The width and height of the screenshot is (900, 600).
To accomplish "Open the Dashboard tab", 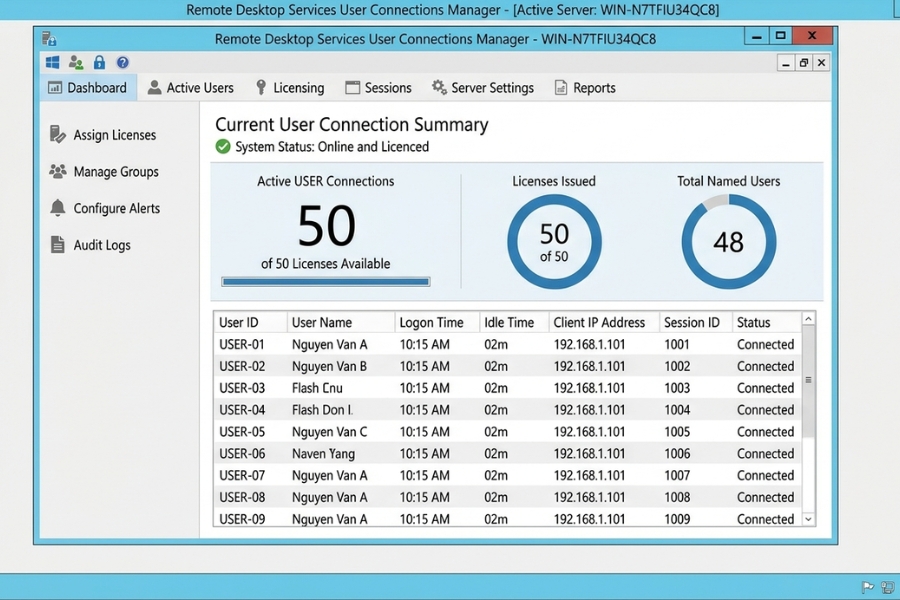I will 88,88.
